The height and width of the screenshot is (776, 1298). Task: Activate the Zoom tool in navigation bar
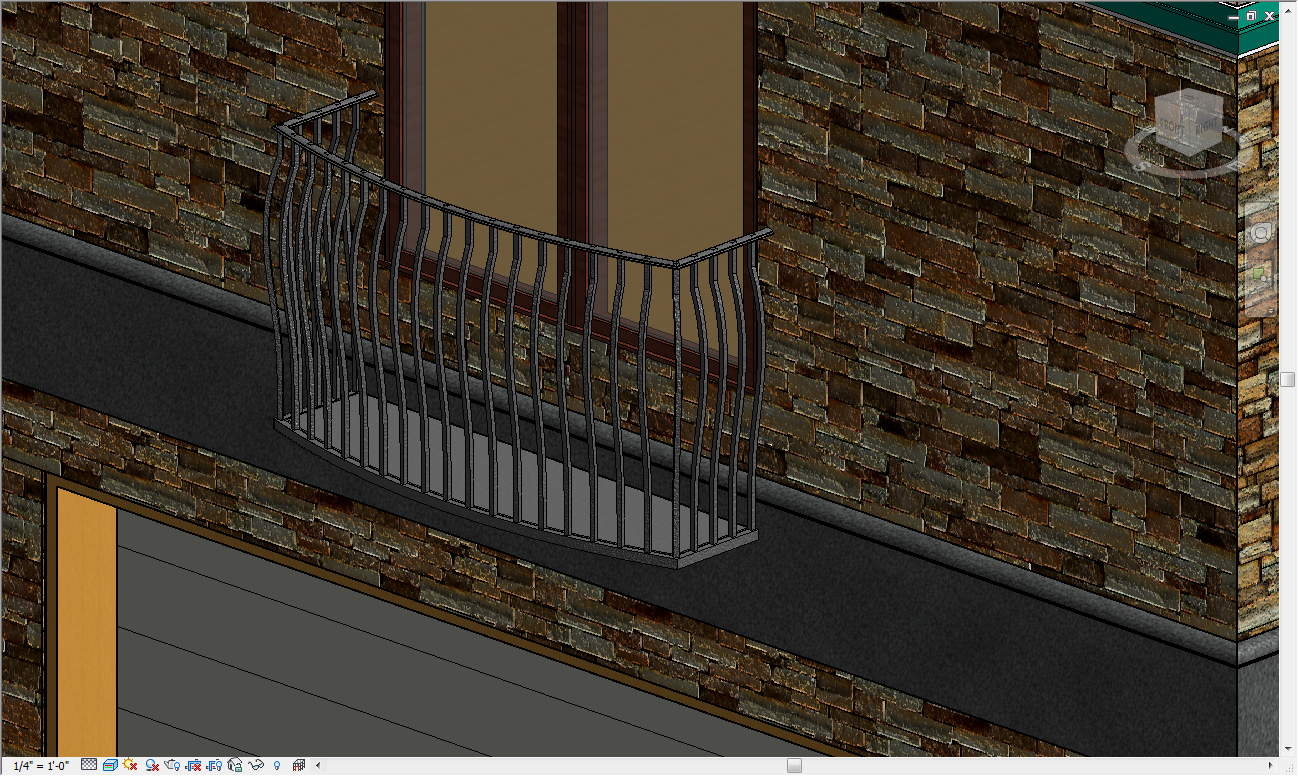pyautogui.click(x=1261, y=273)
